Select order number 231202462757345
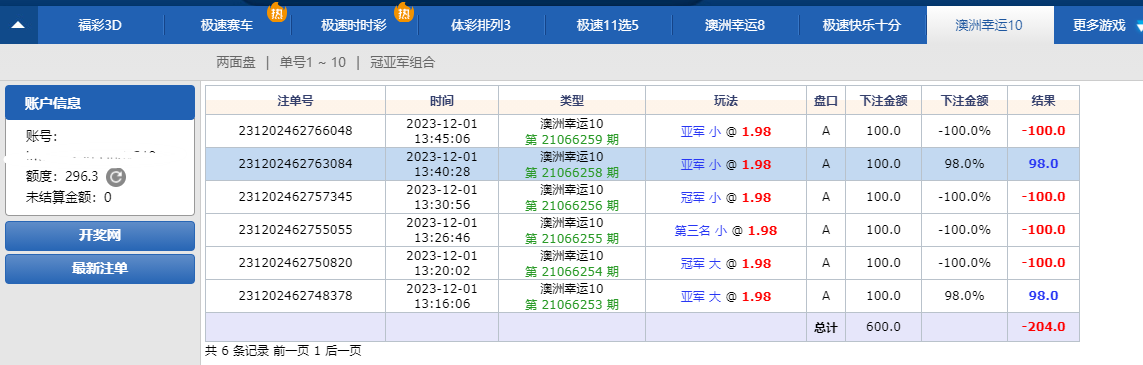 295,197
